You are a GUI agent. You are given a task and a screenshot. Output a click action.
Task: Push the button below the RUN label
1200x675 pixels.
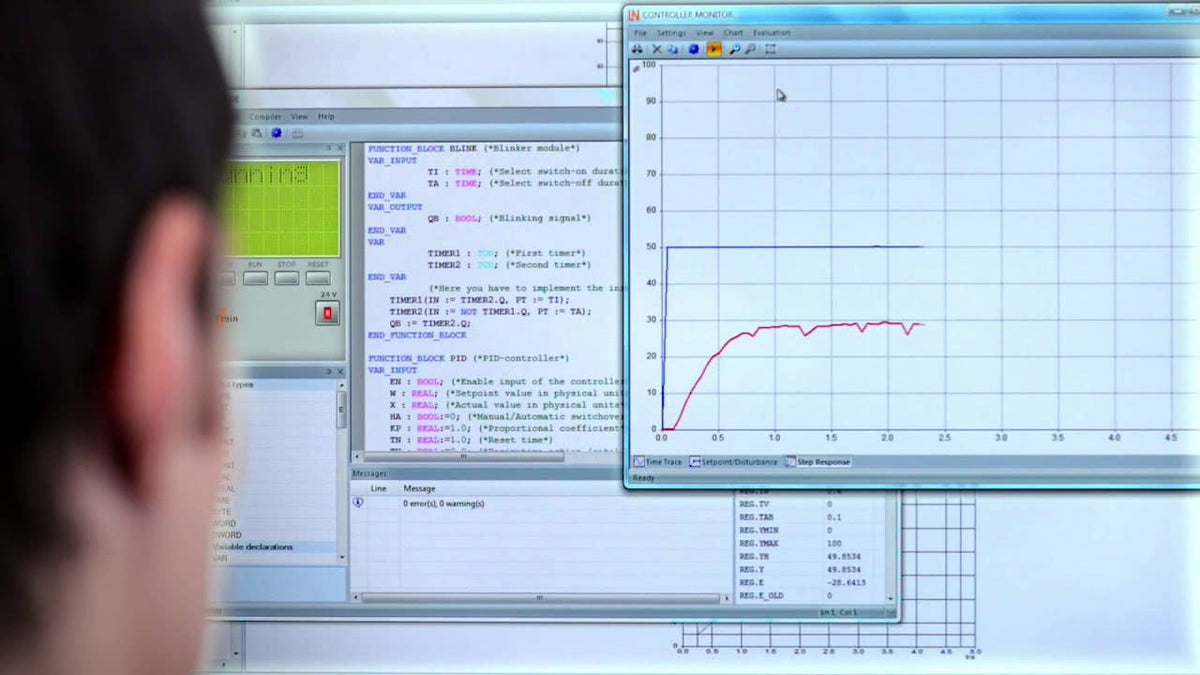pyautogui.click(x=255, y=278)
